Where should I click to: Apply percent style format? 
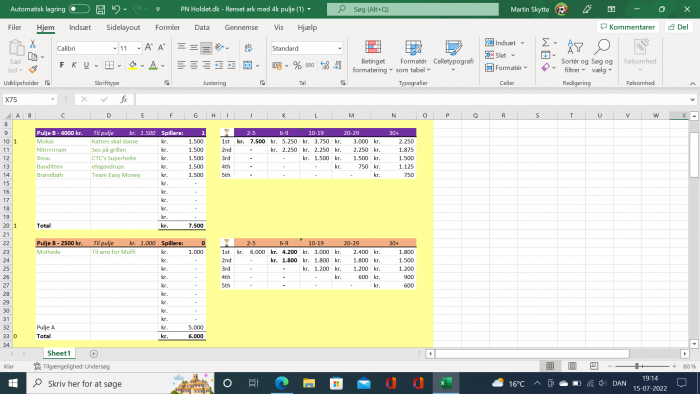[297, 65]
